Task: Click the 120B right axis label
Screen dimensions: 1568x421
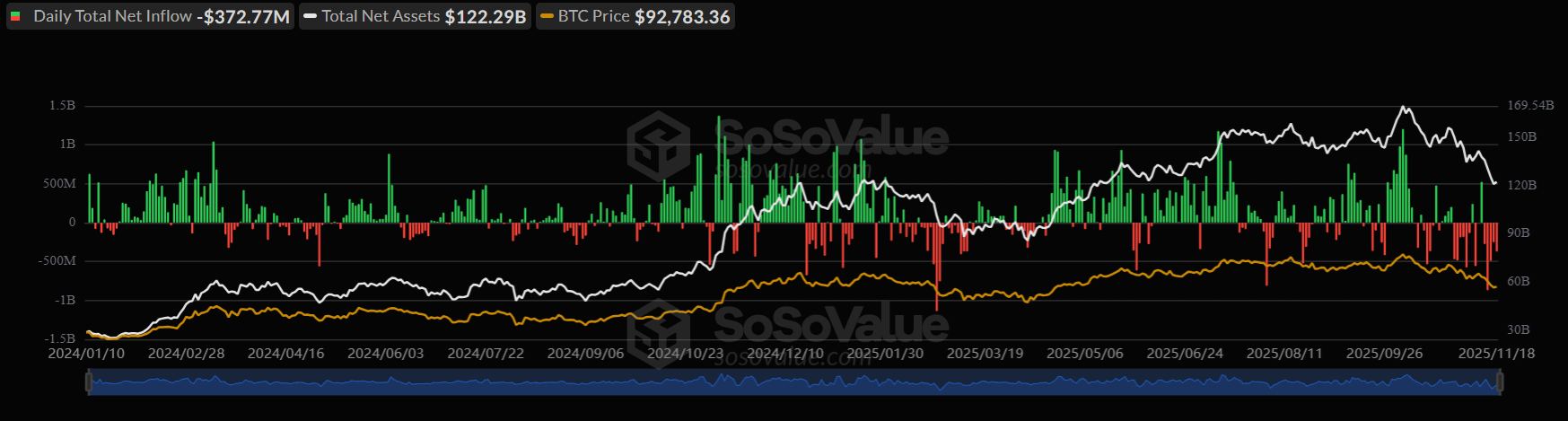Action: [x=1522, y=185]
